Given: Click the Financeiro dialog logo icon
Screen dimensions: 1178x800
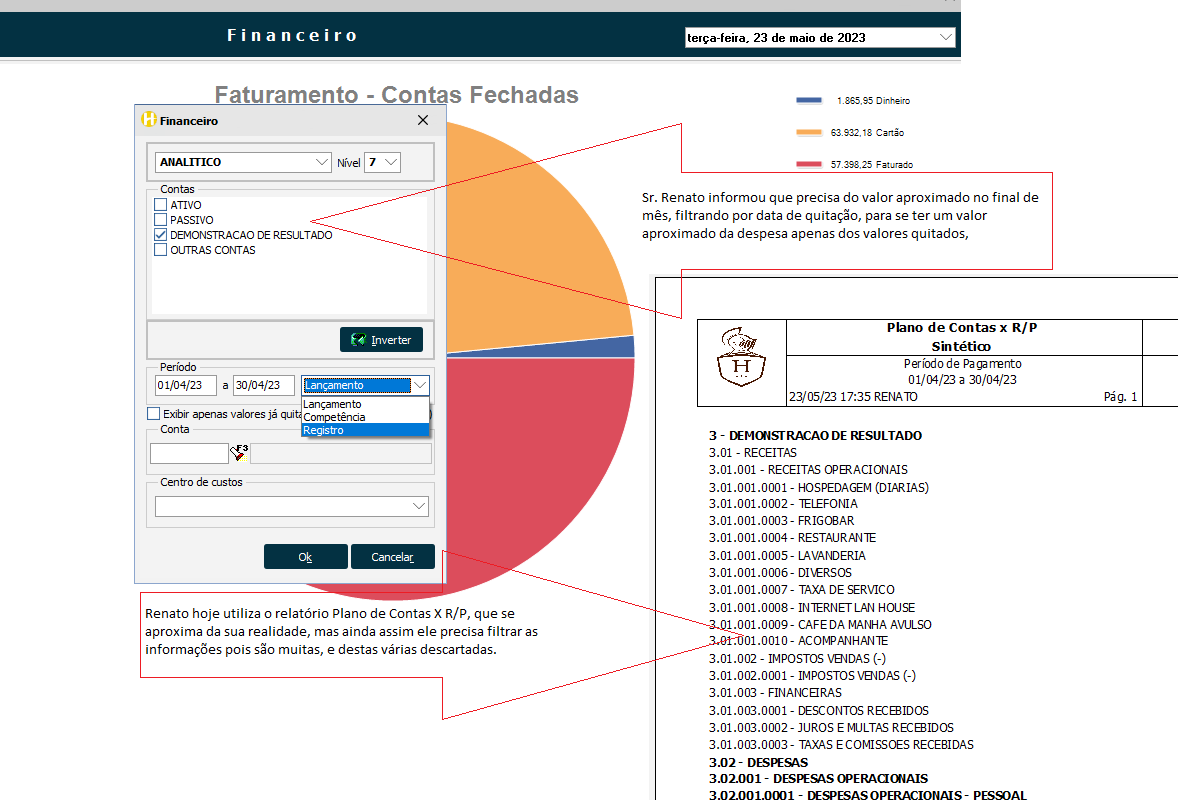Looking at the screenshot, I should [x=149, y=120].
